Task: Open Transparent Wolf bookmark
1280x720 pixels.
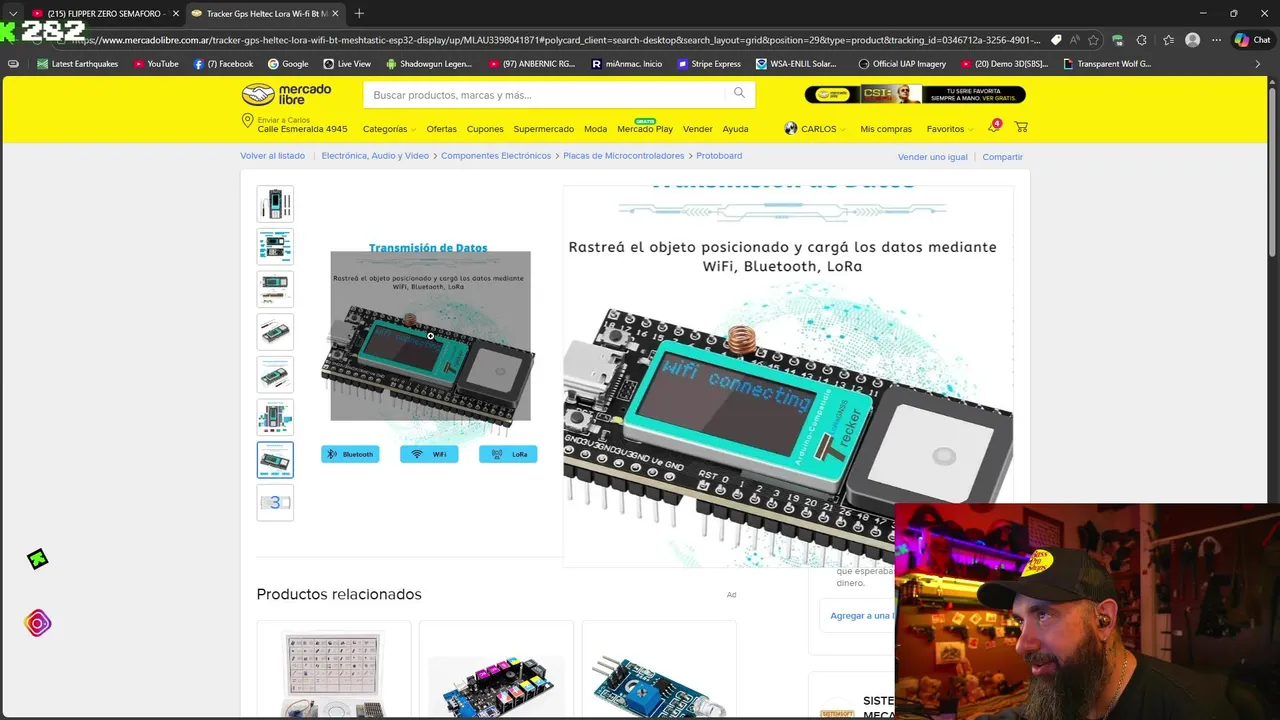Action: [x=1107, y=64]
